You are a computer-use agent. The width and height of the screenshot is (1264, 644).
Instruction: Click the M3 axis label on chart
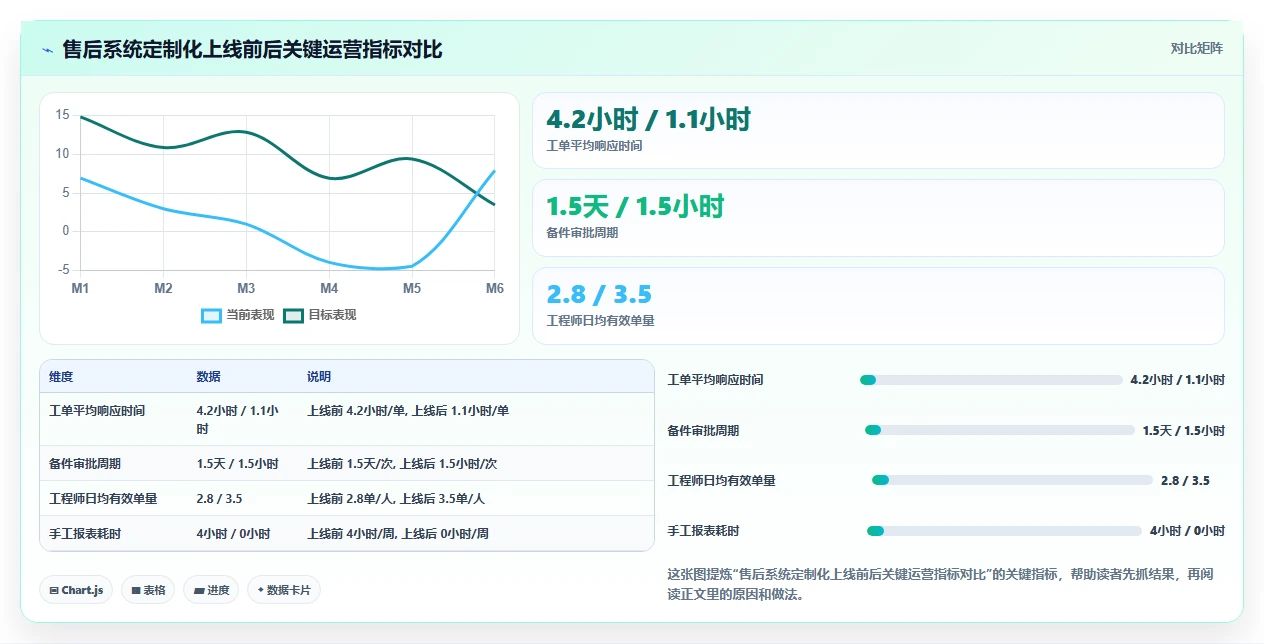246,288
